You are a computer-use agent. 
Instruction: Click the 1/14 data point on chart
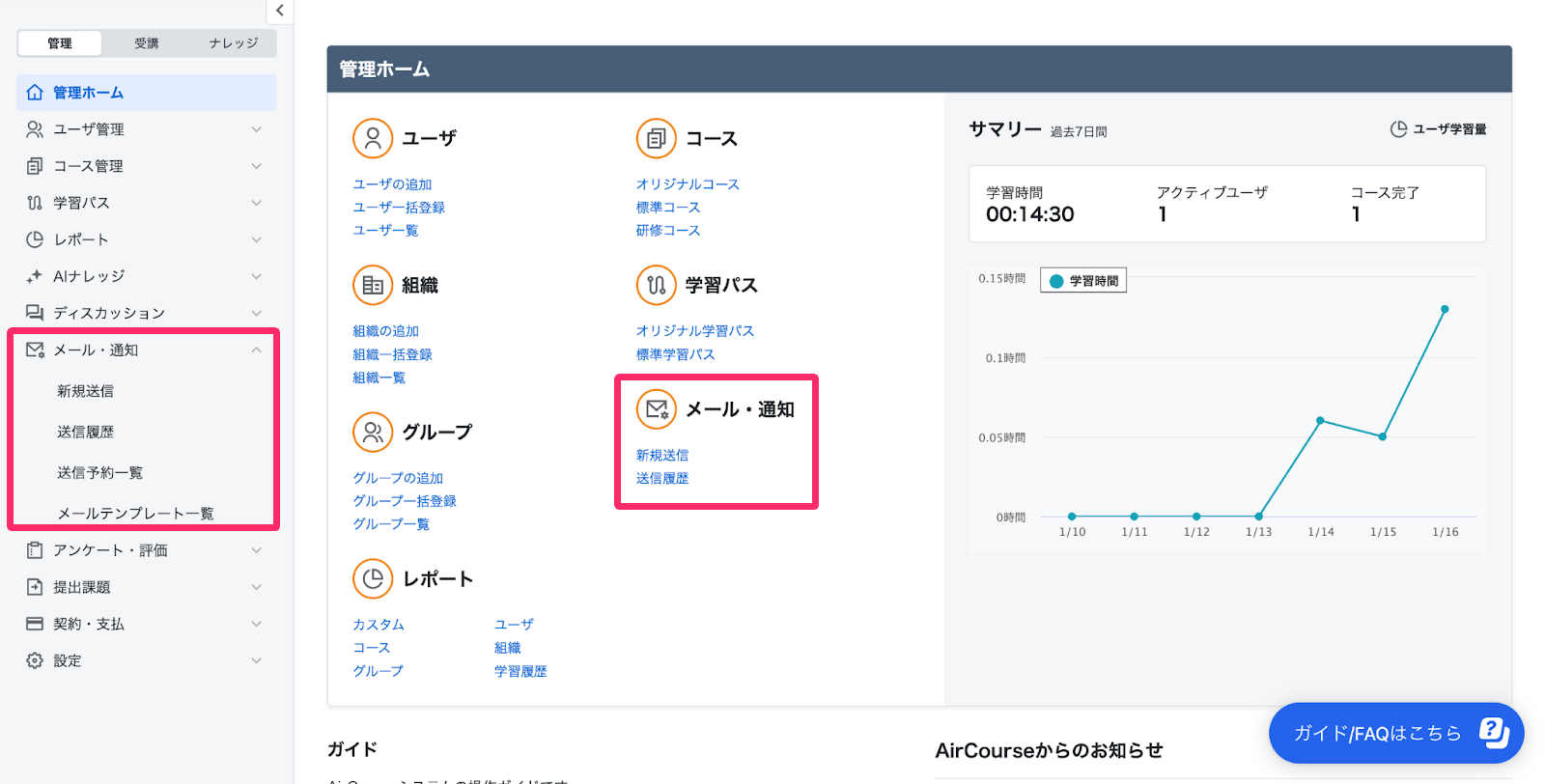1320,420
